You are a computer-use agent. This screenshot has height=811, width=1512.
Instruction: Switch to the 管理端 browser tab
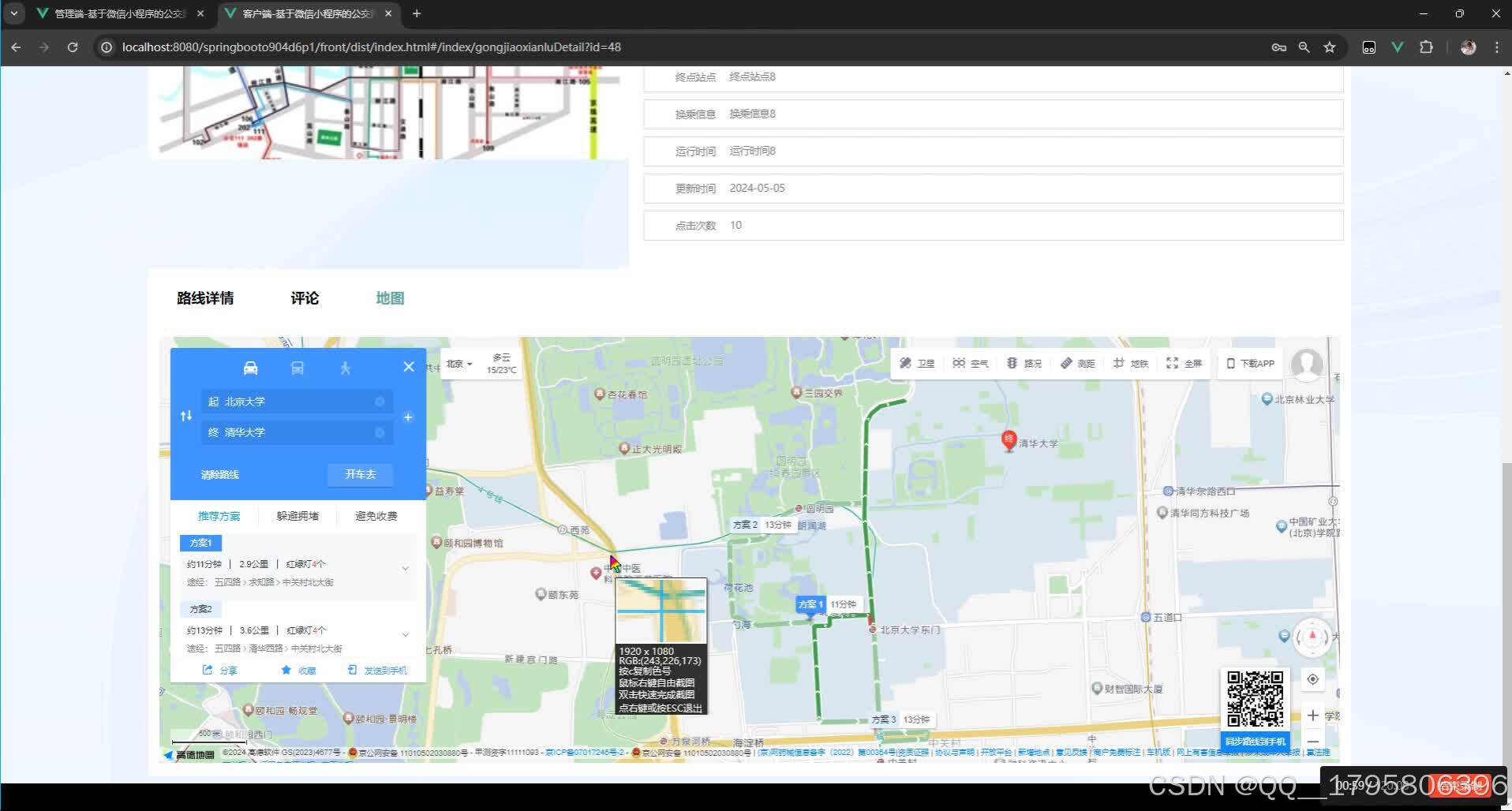[x=120, y=13]
